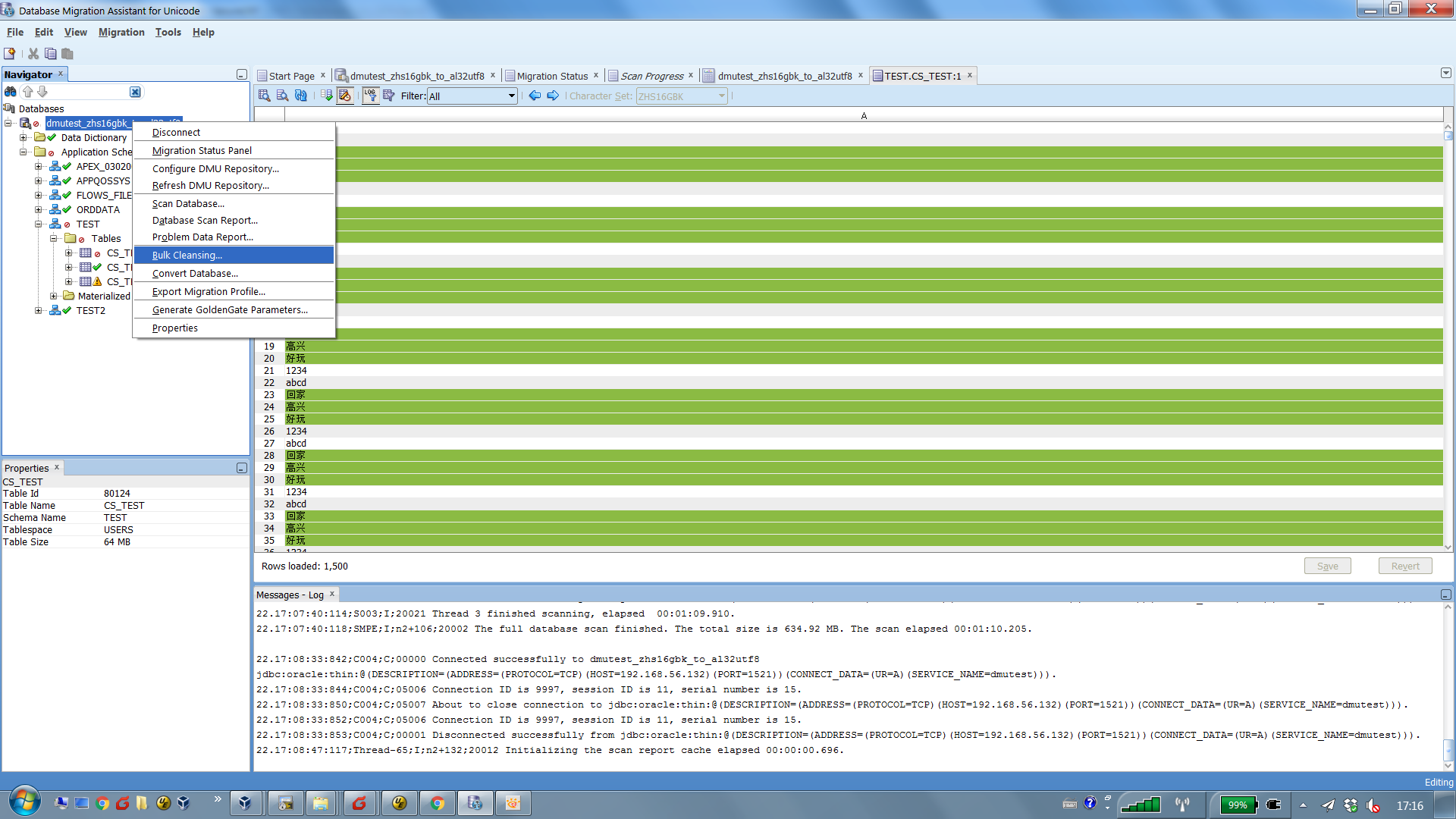Image resolution: width=1456 pixels, height=819 pixels.
Task: Select row 22 cell containing abcd
Action: [x=864, y=382]
